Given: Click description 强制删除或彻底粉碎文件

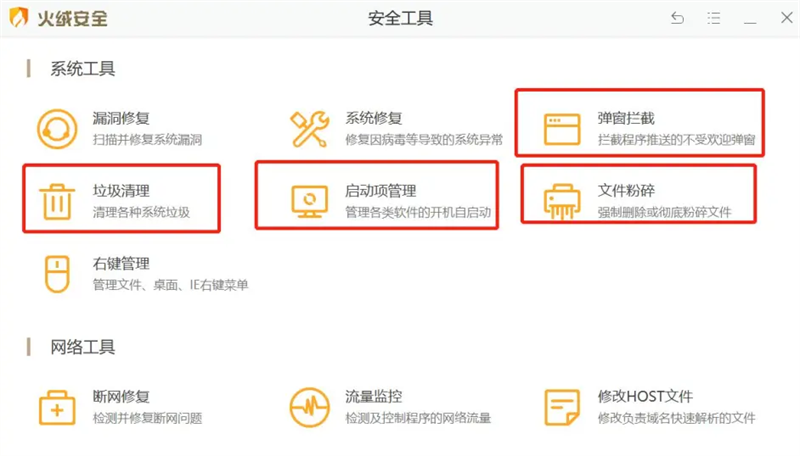Looking at the screenshot, I should tap(664, 212).
